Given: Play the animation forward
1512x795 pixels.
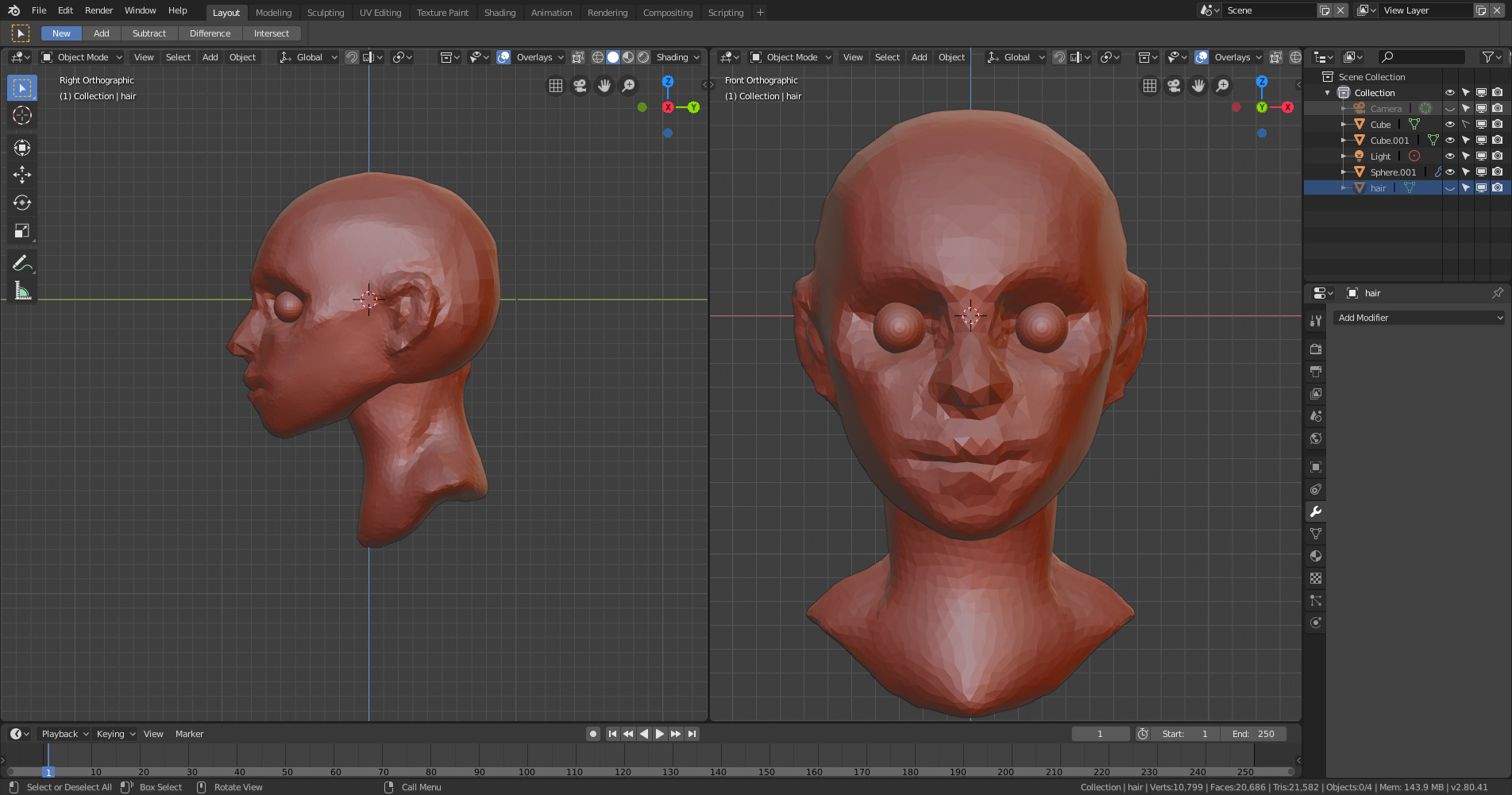Looking at the screenshot, I should pos(660,734).
